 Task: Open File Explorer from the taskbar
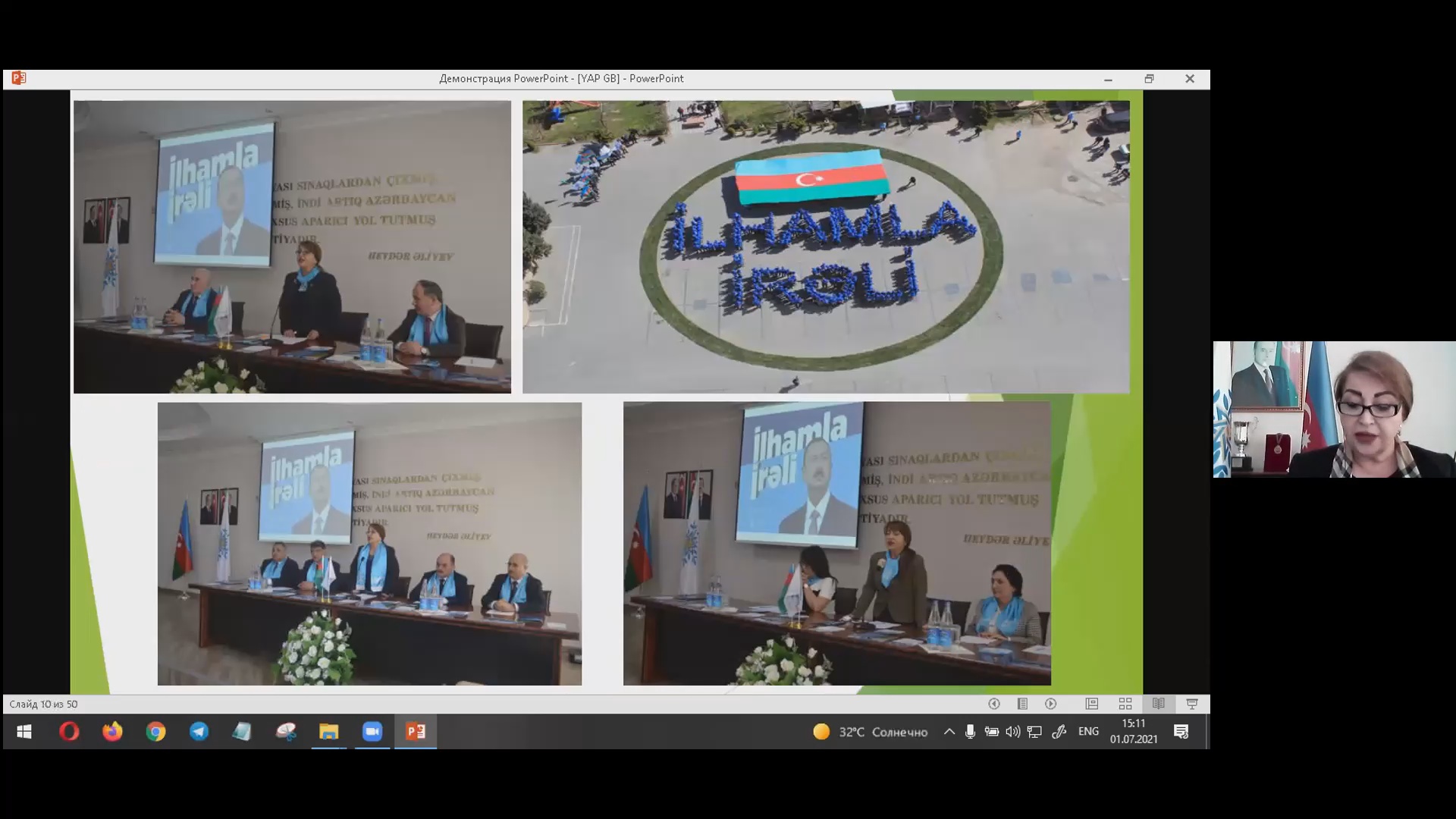tap(328, 732)
